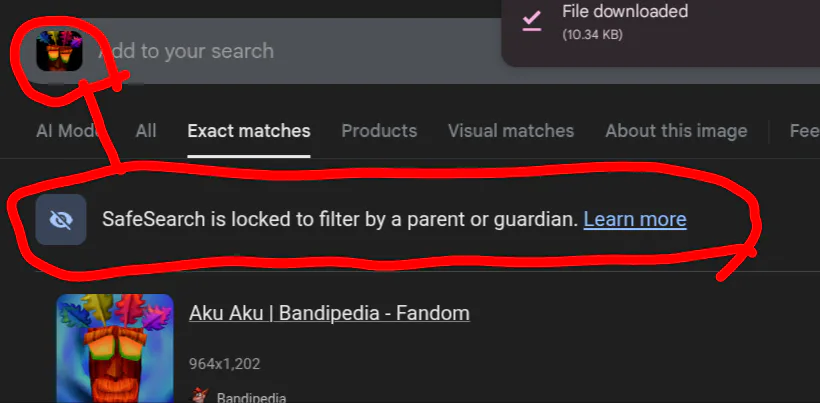
Task: Focus the "Add to your search" field
Action: point(190,51)
